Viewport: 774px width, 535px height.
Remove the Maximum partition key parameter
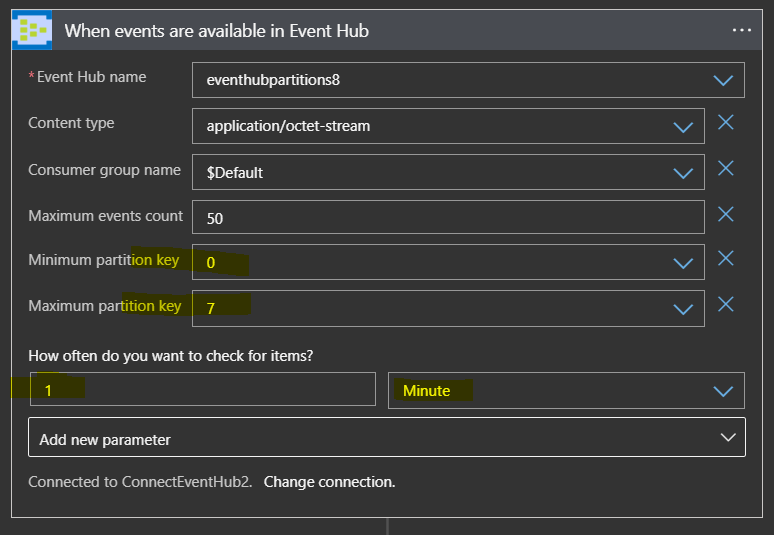click(x=726, y=305)
